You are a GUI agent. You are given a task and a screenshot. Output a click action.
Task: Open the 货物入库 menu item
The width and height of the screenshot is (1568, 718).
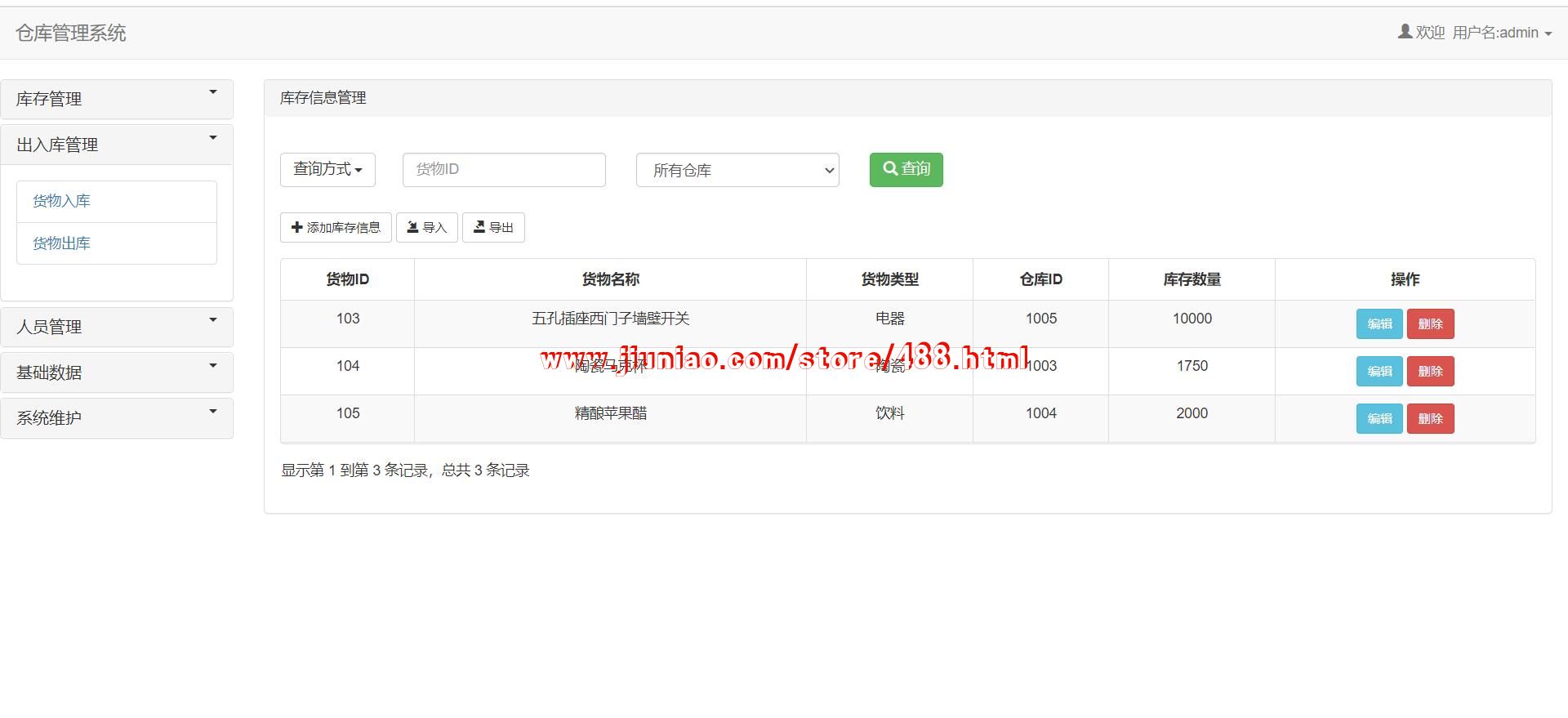117,202
